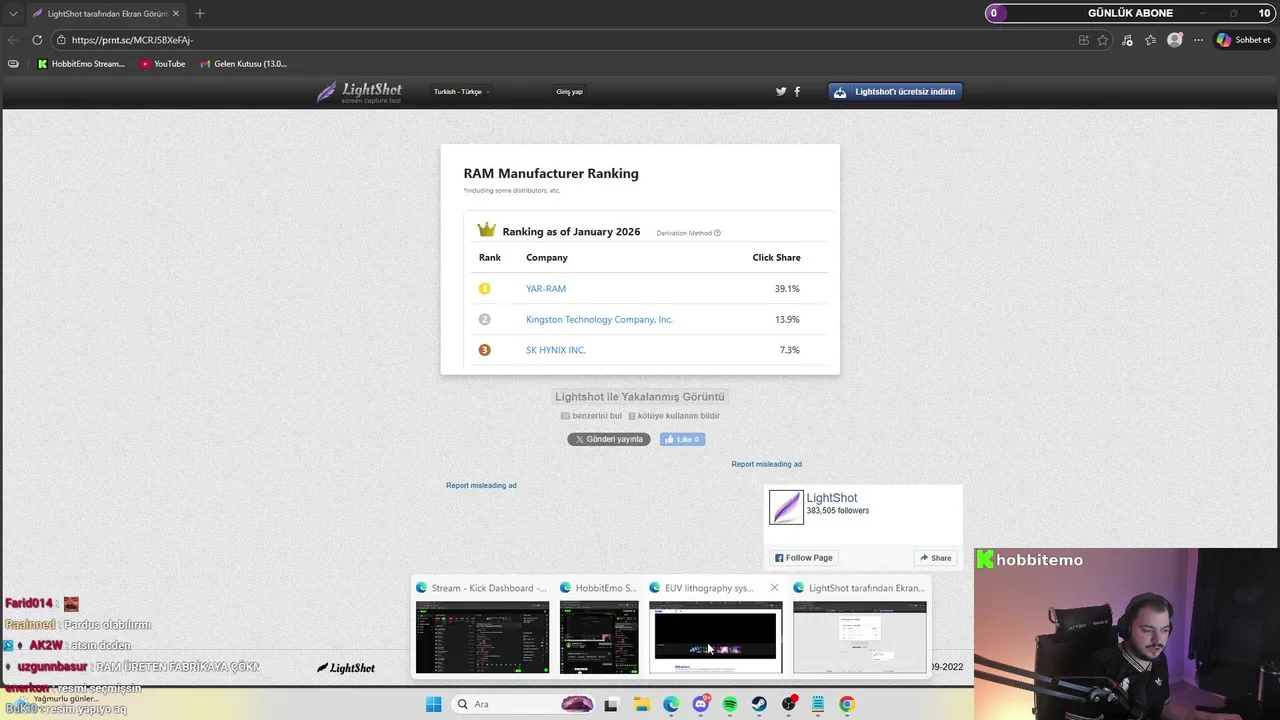
Task: Open Steam from taskbar
Action: pos(759,704)
